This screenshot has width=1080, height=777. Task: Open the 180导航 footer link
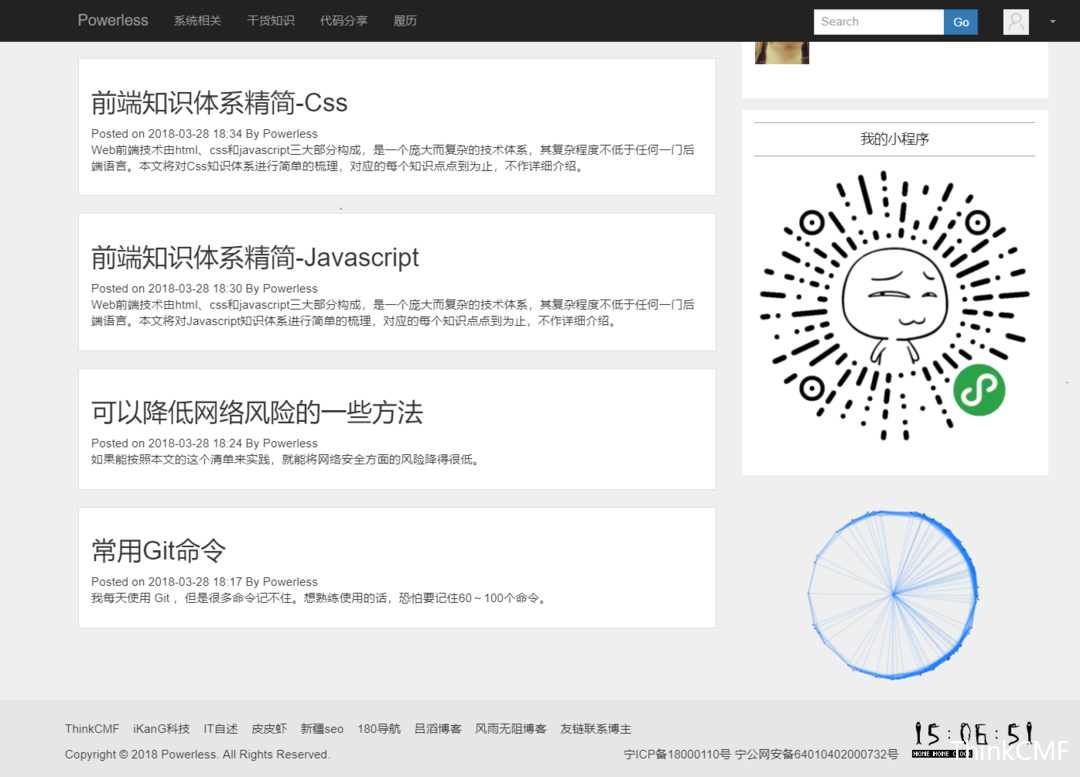tap(379, 729)
